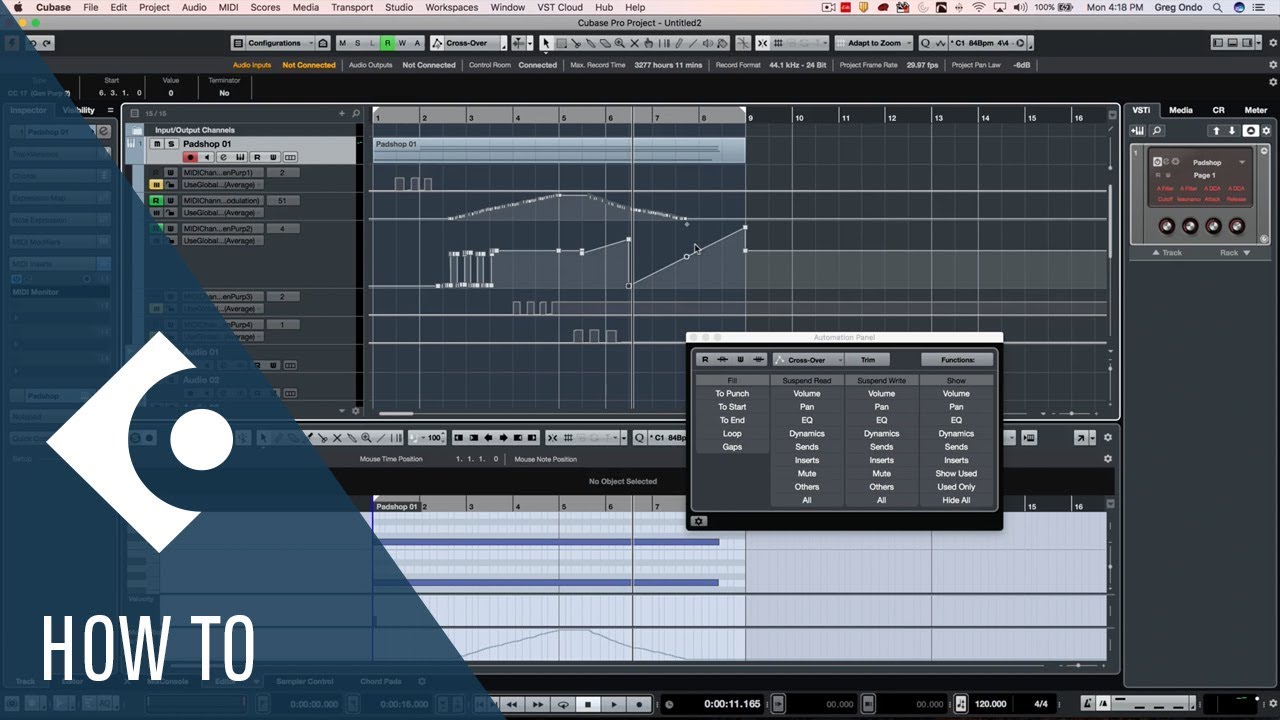Viewport: 1280px width, 720px height.
Task: Open the Padshop rack instrument preset dropdown
Action: click(x=1243, y=162)
